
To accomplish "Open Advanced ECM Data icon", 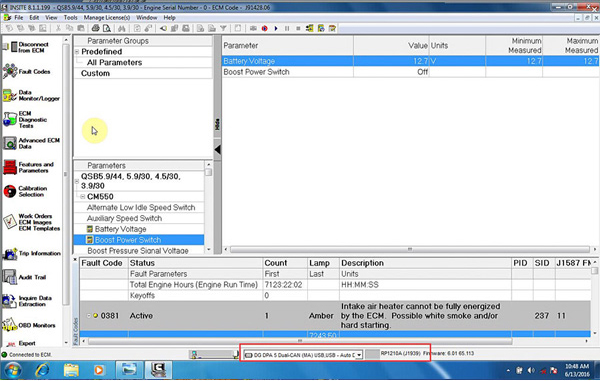I will point(10,143).
